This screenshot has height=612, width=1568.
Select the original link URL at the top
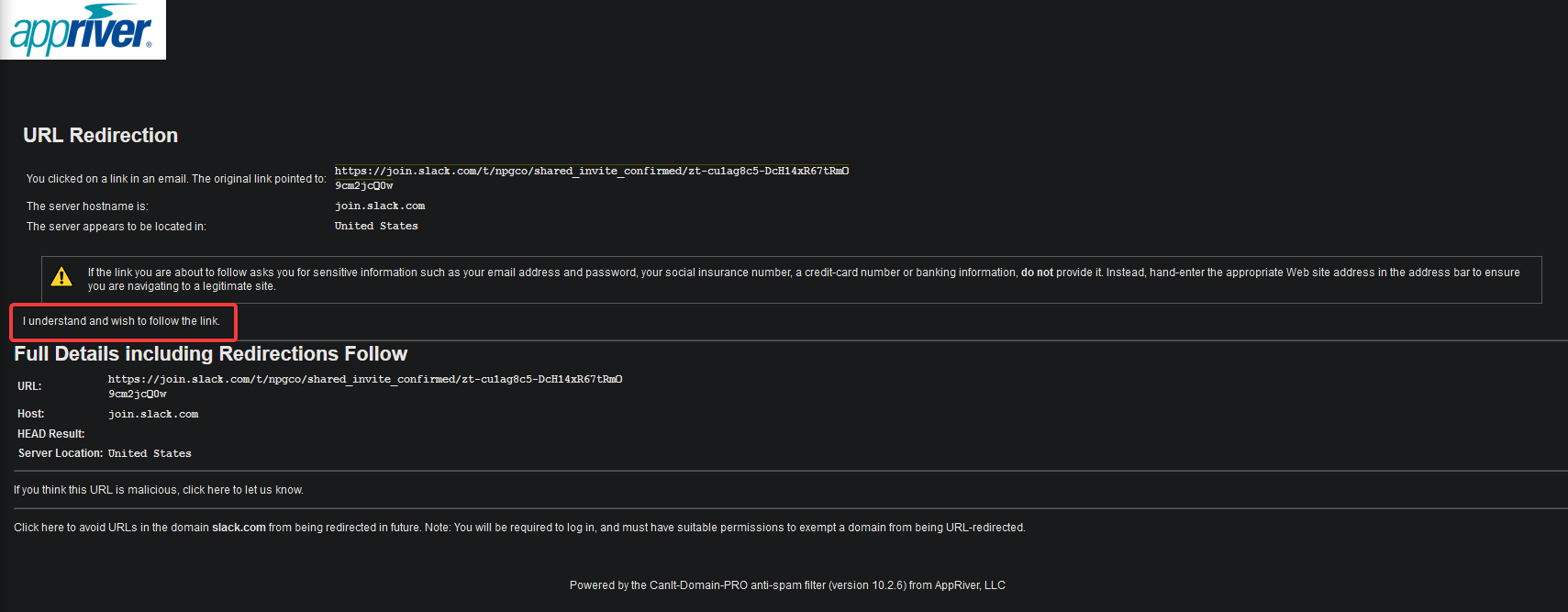point(592,178)
